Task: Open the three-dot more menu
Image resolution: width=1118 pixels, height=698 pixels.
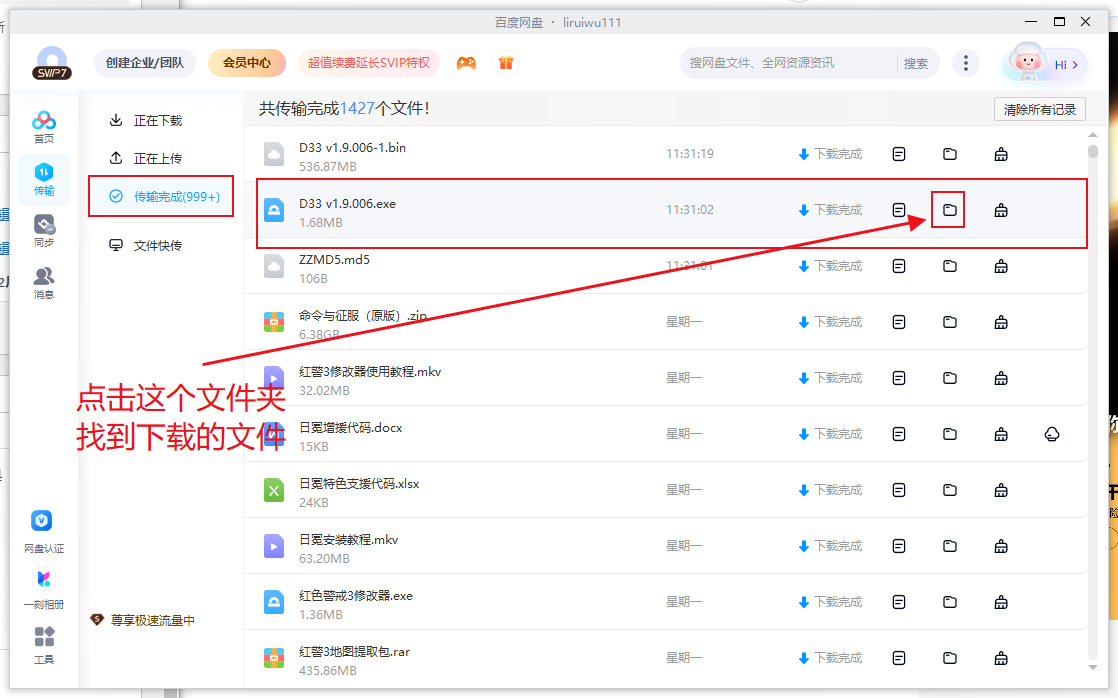Action: point(965,63)
